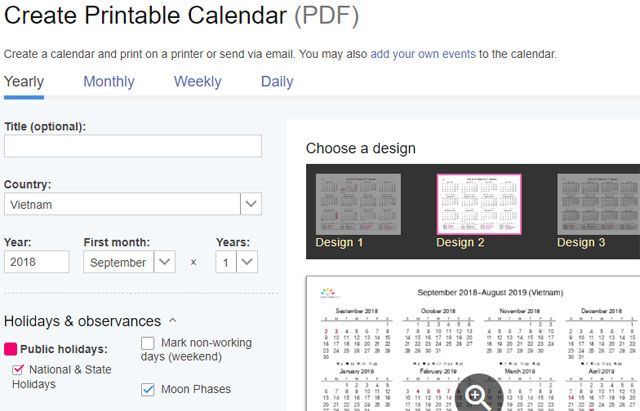The width and height of the screenshot is (640, 411).
Task: Collapse the Holidays & observances section
Action: (172, 321)
